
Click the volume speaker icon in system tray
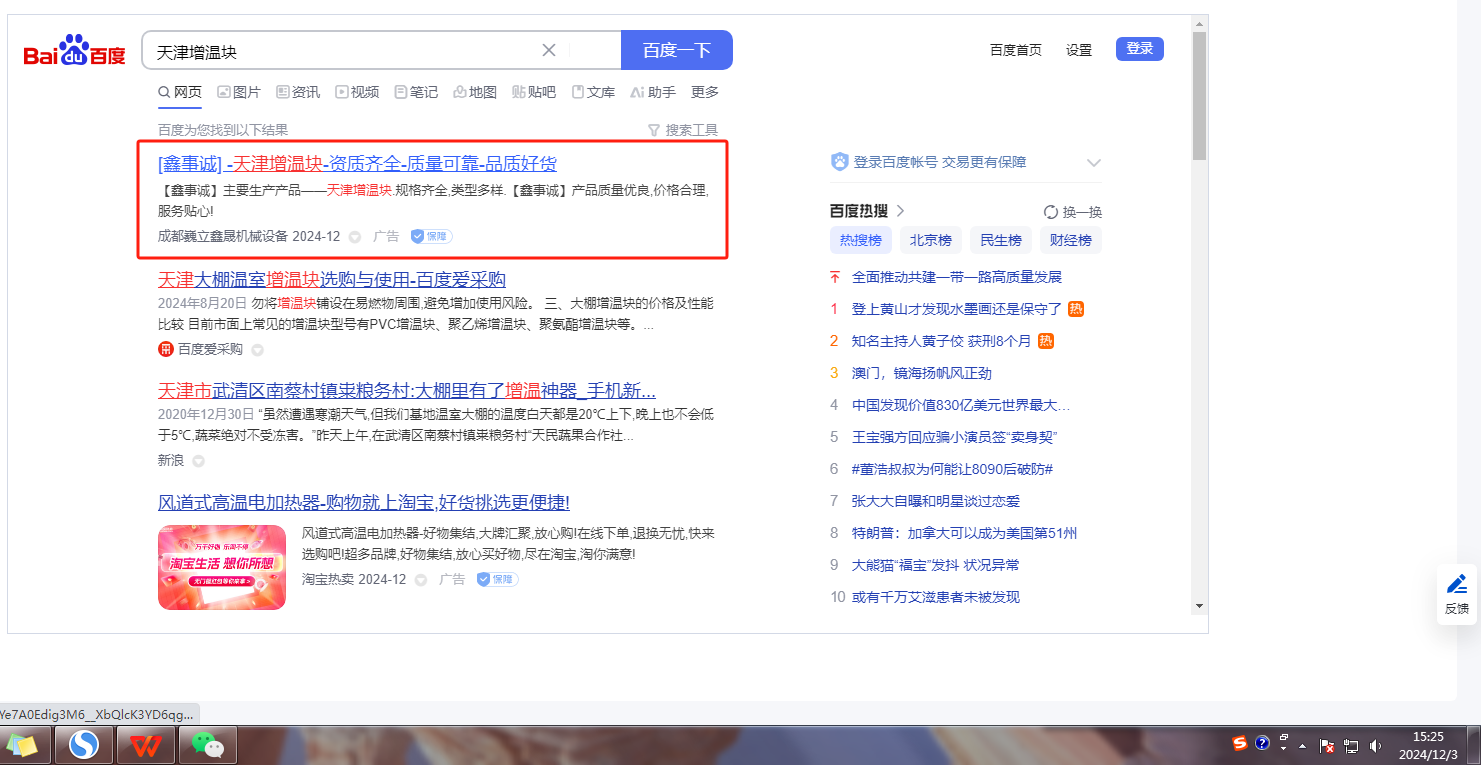[x=1376, y=746]
